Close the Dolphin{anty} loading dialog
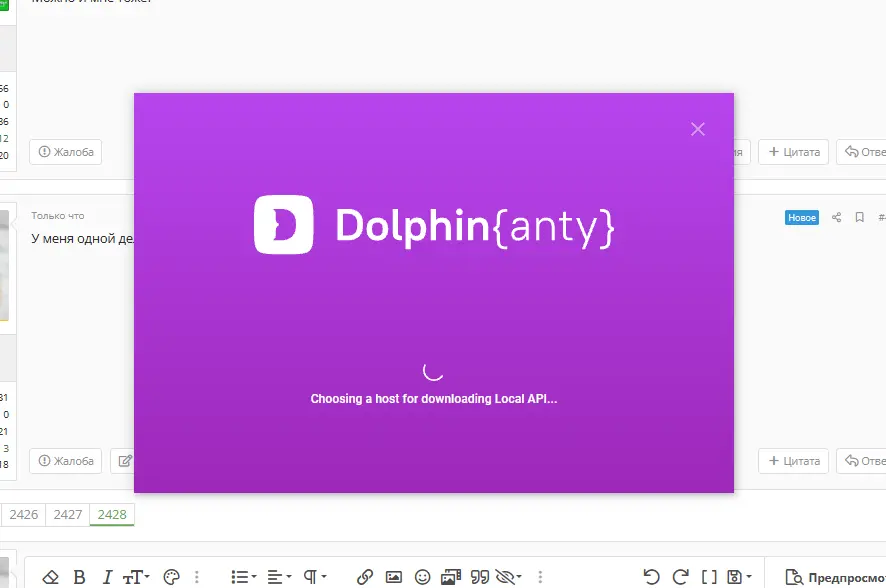 pos(697,129)
